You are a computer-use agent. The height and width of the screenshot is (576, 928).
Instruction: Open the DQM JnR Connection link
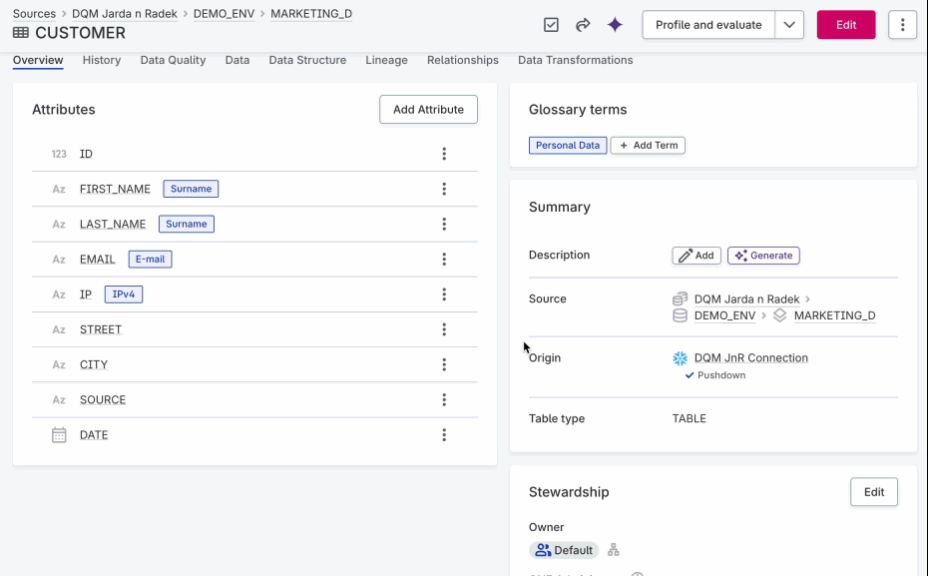[x=751, y=358]
